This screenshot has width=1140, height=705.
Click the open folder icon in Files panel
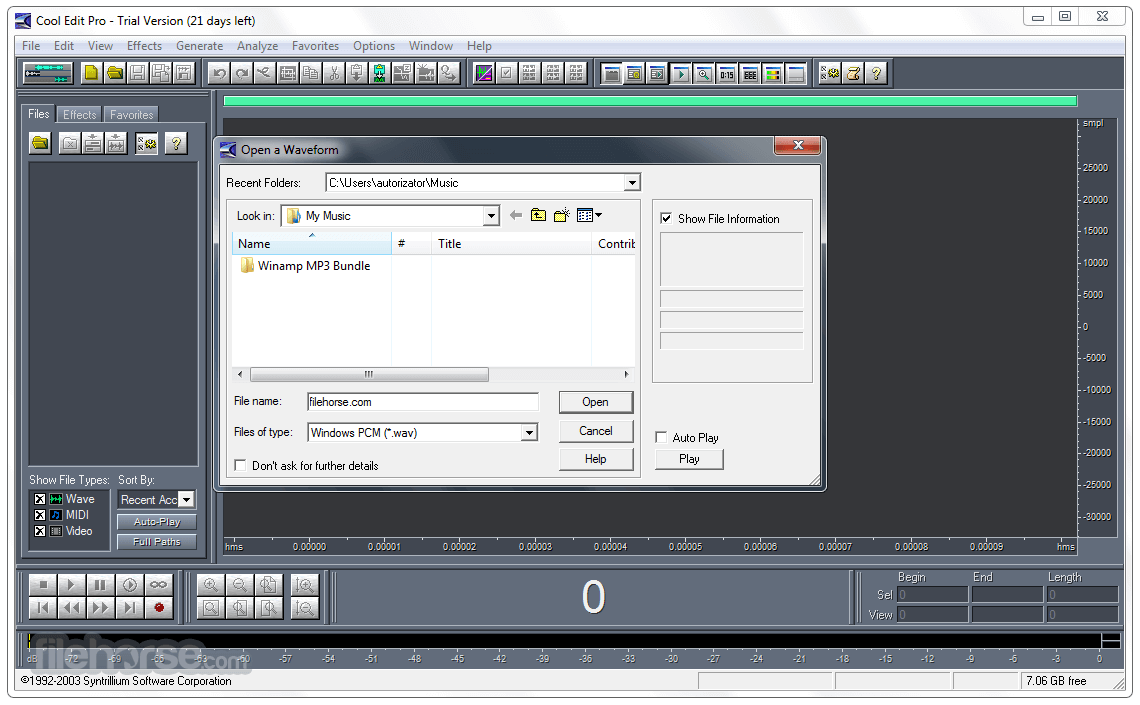tap(41, 143)
